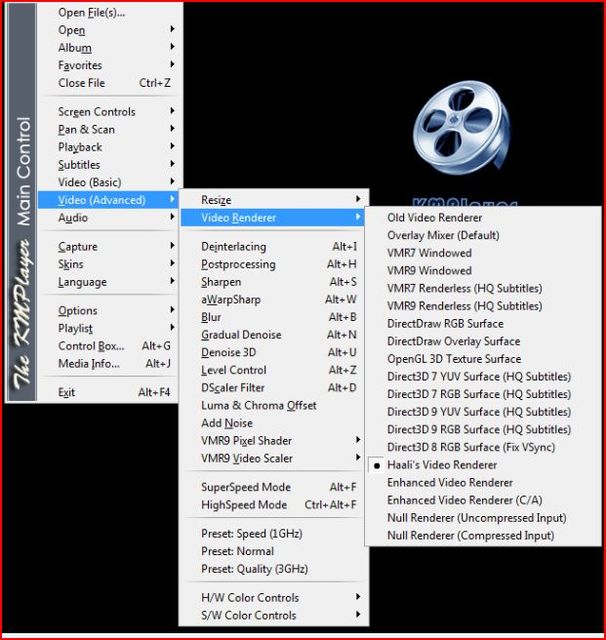606x640 pixels.
Task: Select VMR9 Renderless (HQ Subtitles)
Action: point(483,306)
